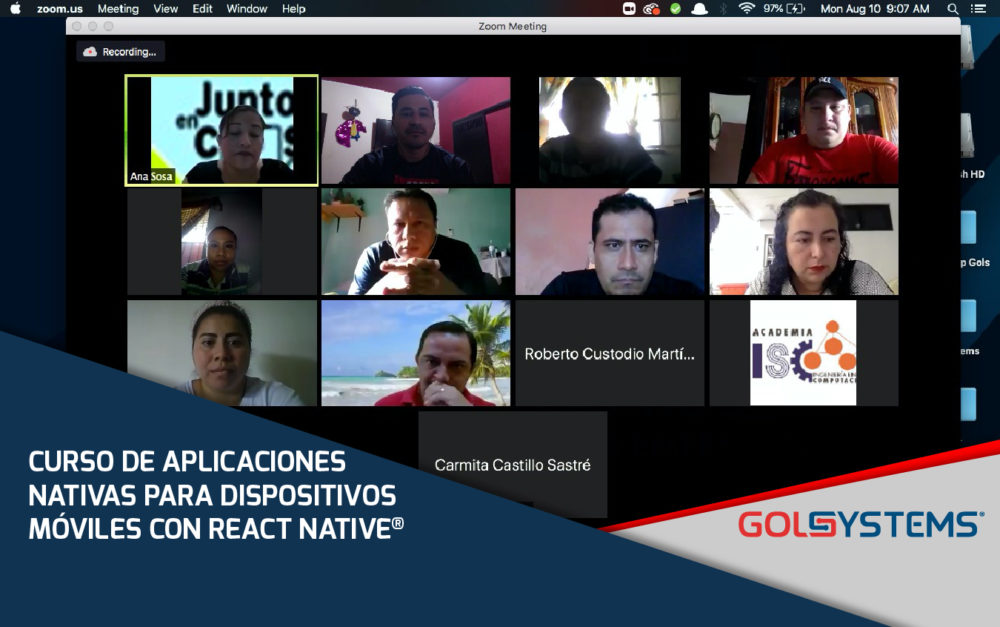Viewport: 1000px width, 627px height.
Task: Select the Roberto Custodio Martí... tile
Action: [610, 353]
